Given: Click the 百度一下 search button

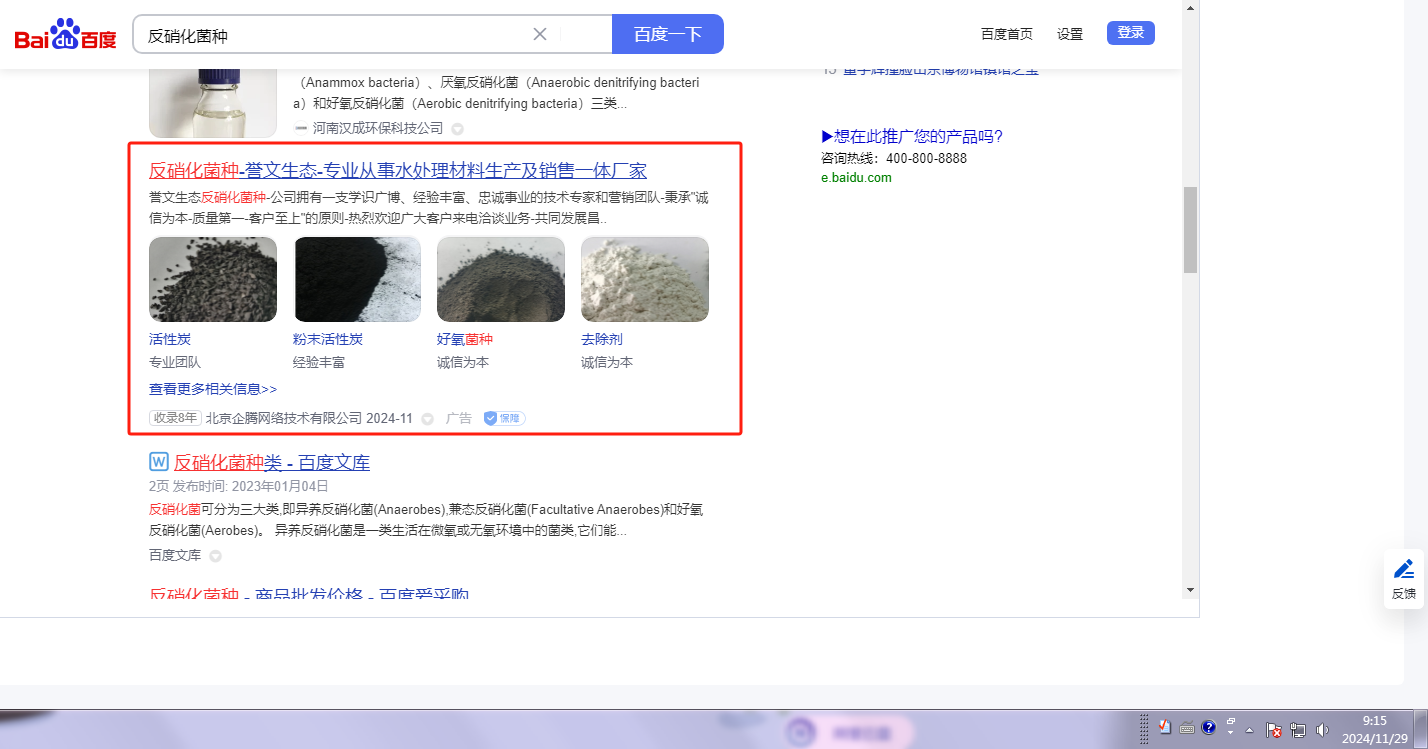Looking at the screenshot, I should pos(668,34).
